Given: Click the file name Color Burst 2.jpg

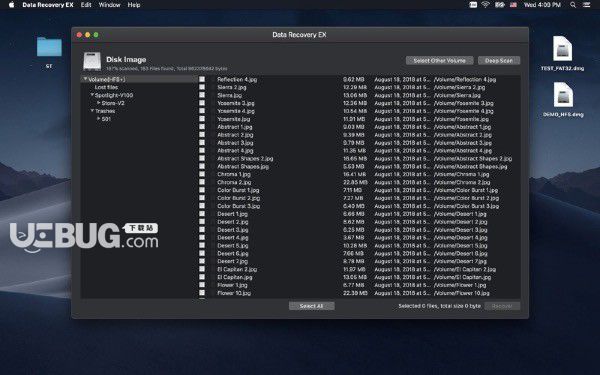Looking at the screenshot, I should 238,198.
